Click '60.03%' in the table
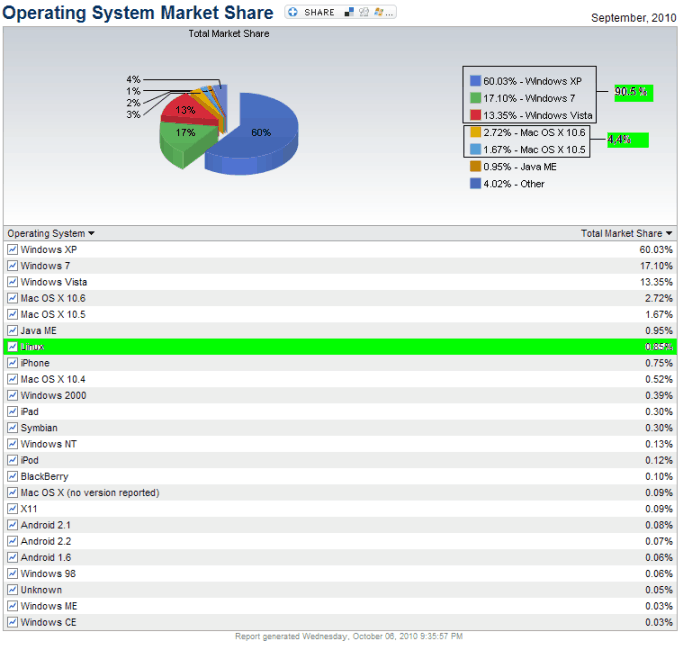Image resolution: width=694 pixels, height=650 pixels. click(656, 250)
